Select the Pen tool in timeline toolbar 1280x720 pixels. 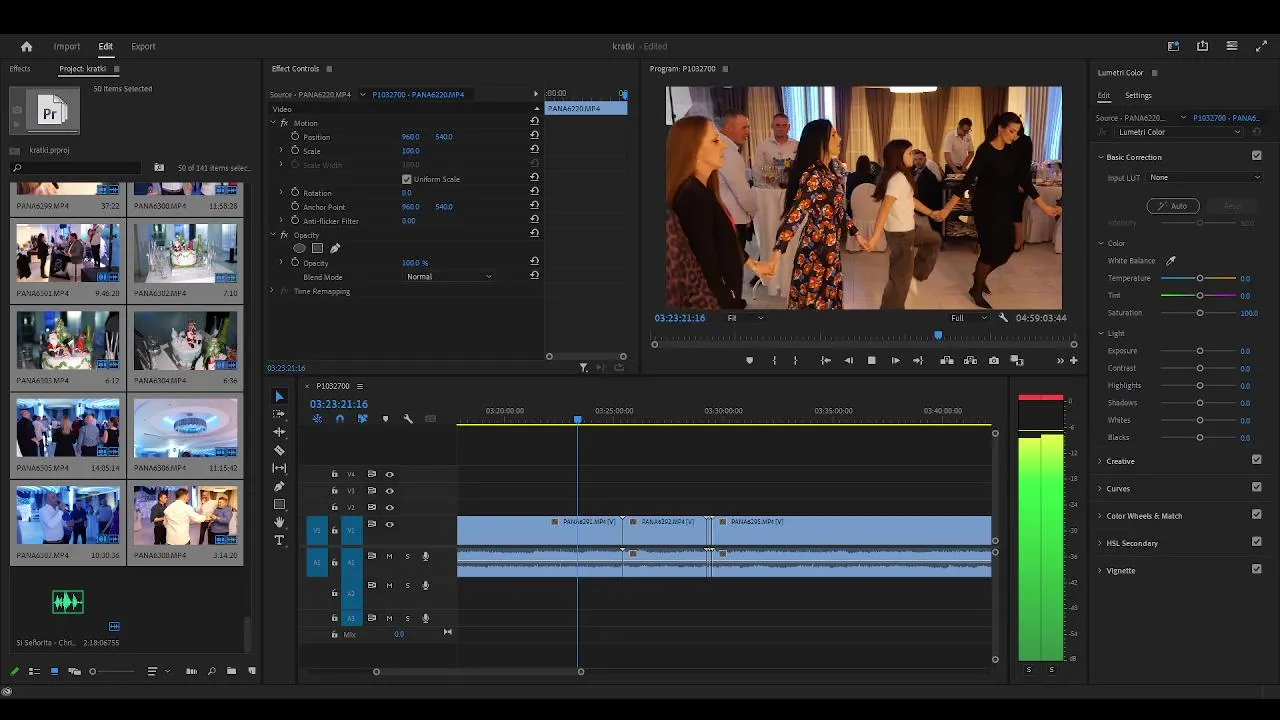279,486
